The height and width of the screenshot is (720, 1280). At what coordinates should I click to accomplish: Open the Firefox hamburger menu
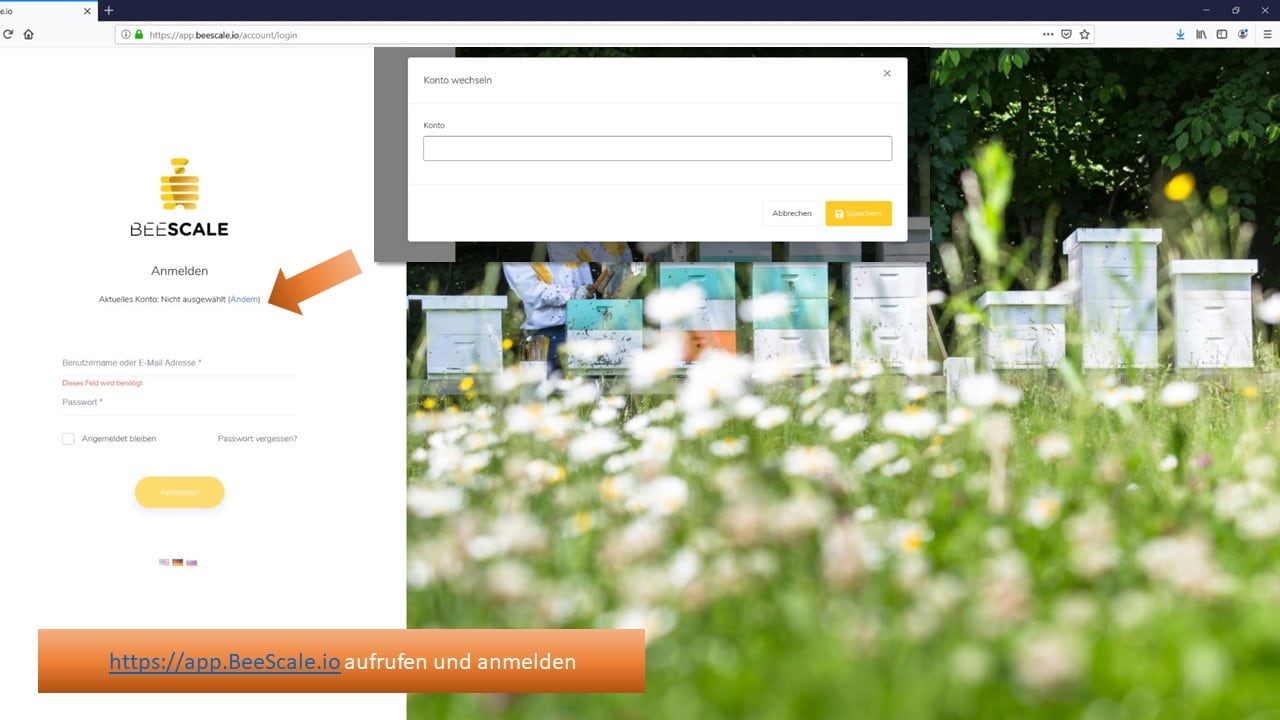click(1268, 34)
